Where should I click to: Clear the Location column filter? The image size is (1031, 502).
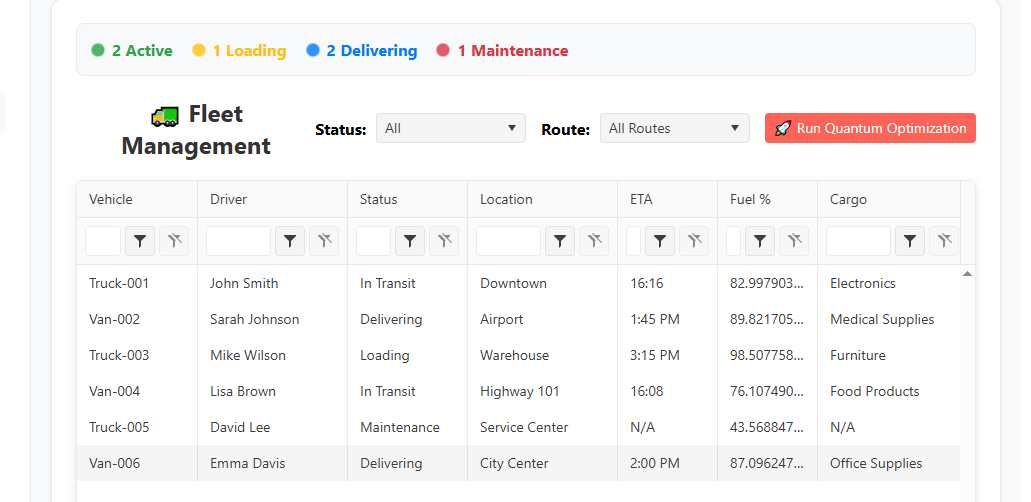594,241
